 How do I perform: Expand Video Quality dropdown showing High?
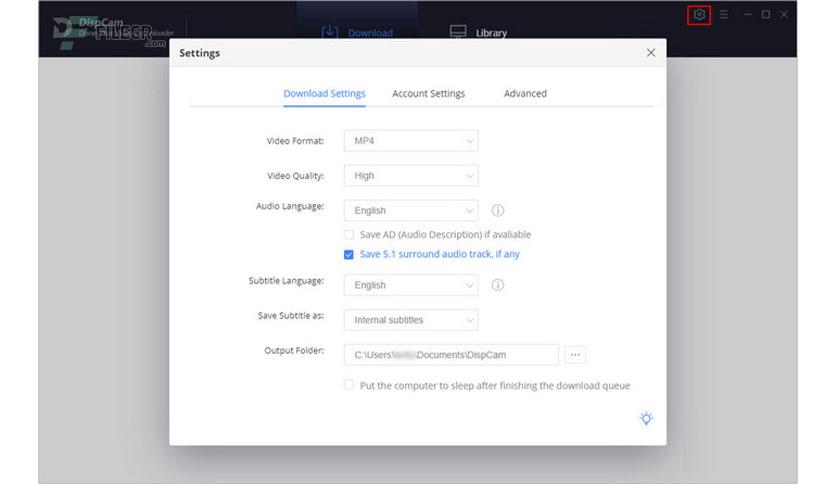pyautogui.click(x=411, y=175)
